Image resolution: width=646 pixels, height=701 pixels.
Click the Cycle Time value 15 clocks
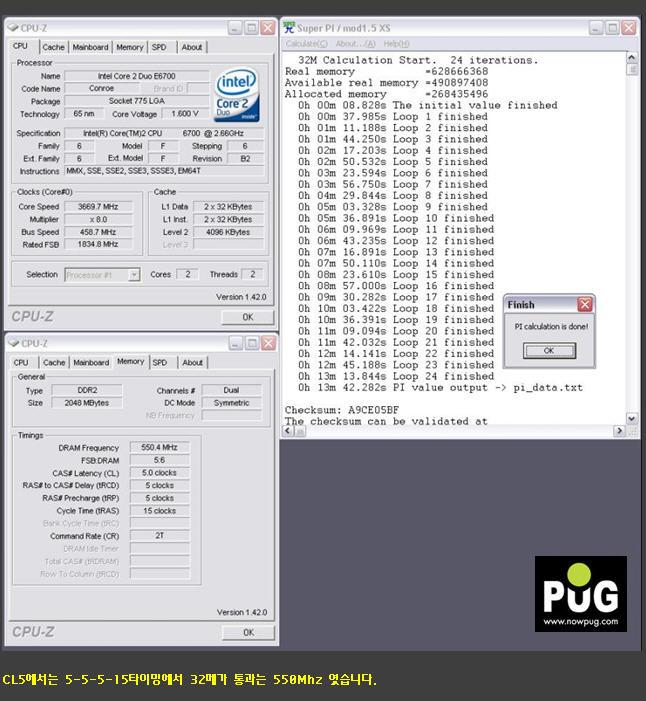click(x=160, y=511)
